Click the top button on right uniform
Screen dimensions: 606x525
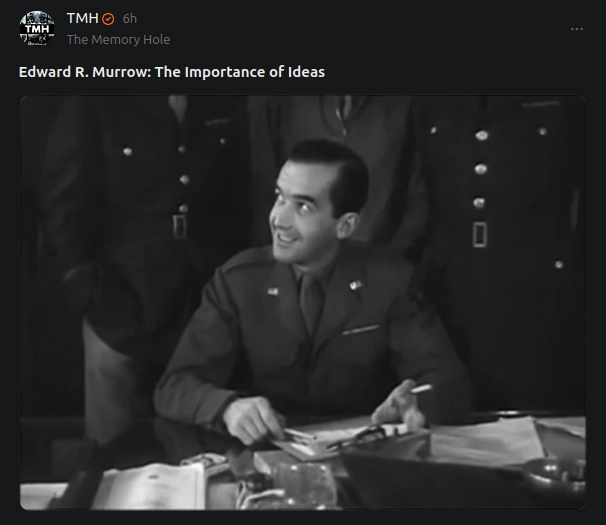[482, 135]
